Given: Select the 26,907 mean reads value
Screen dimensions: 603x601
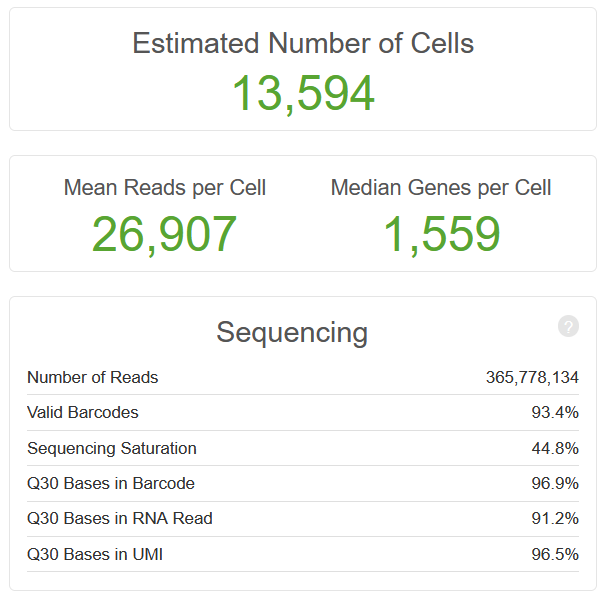Looking at the screenshot, I should tap(165, 235).
